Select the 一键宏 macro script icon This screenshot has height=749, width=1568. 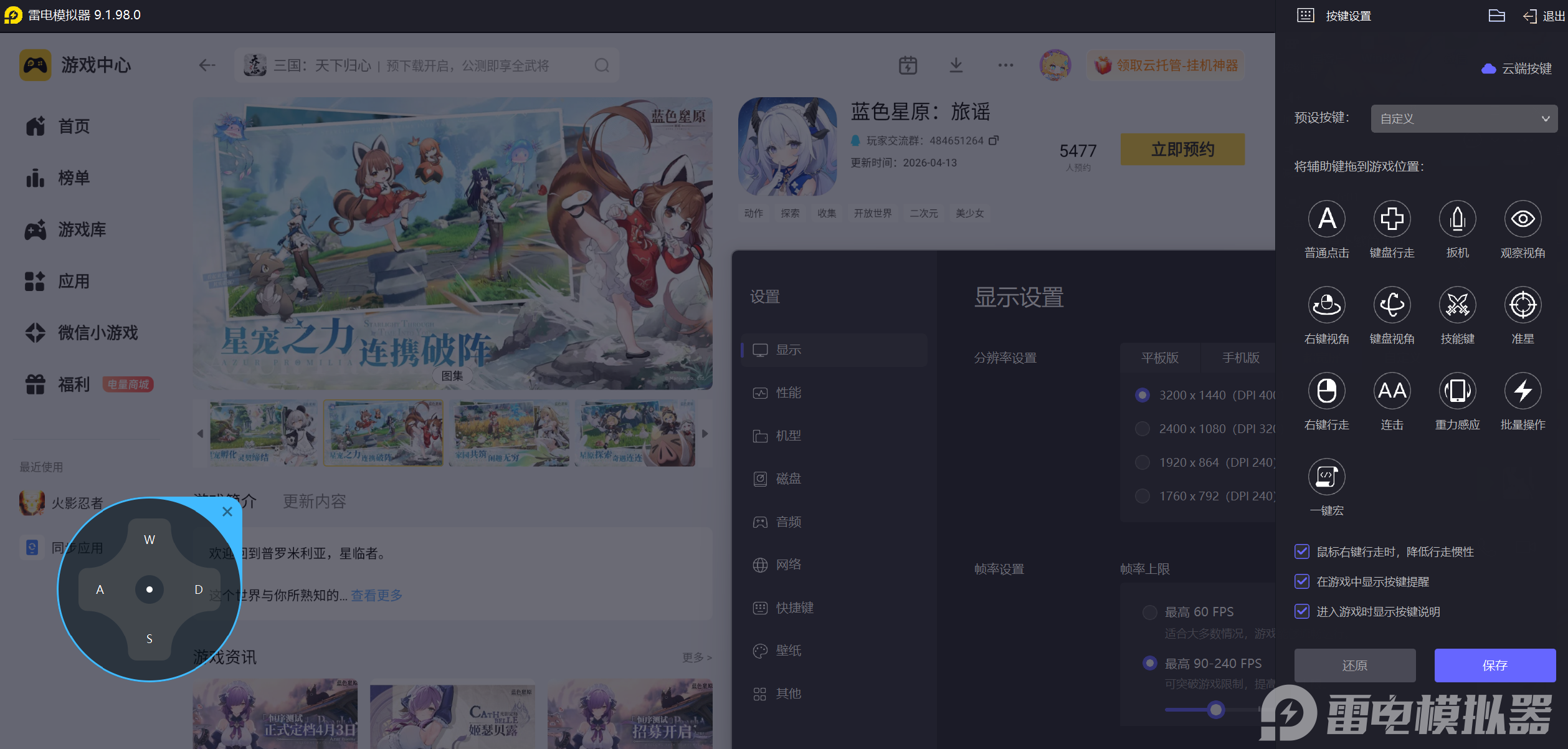[1327, 477]
